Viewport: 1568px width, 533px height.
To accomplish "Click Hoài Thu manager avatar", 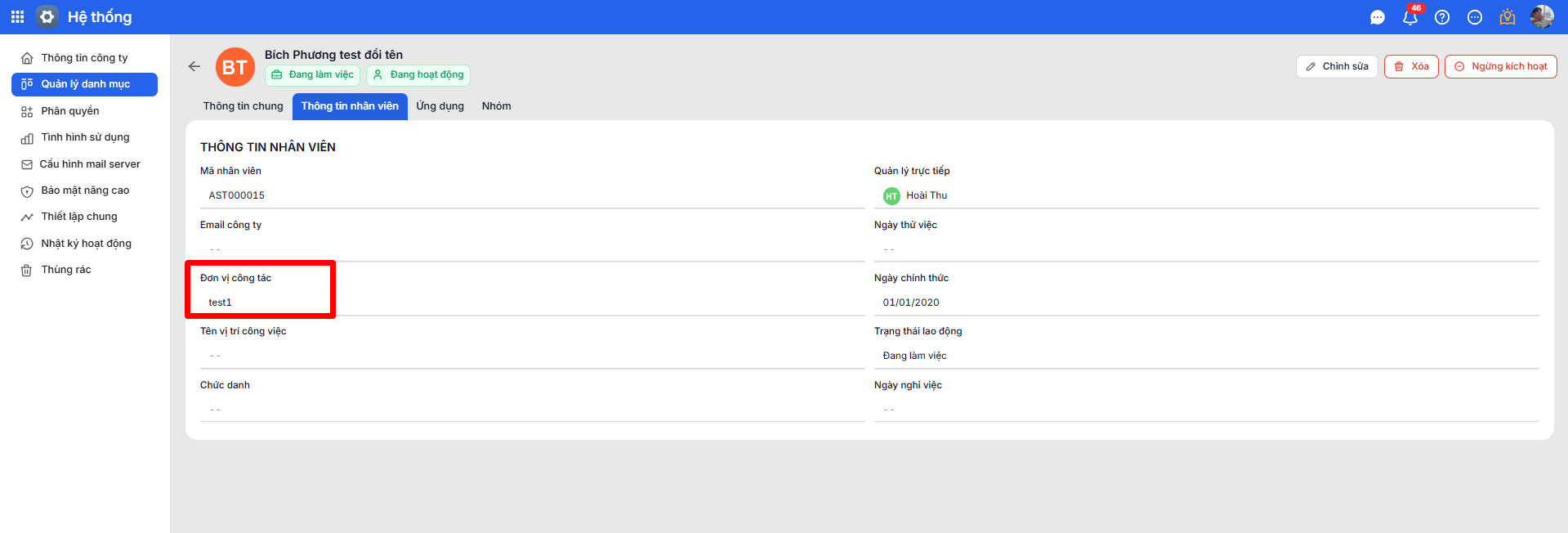I will (x=891, y=196).
